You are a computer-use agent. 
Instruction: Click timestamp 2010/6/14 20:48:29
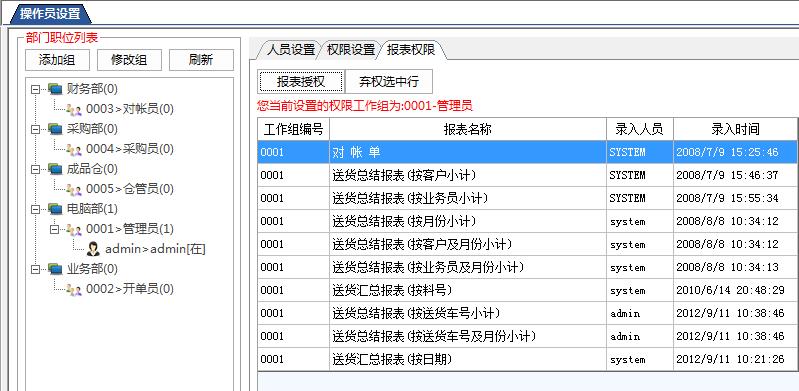point(730,291)
